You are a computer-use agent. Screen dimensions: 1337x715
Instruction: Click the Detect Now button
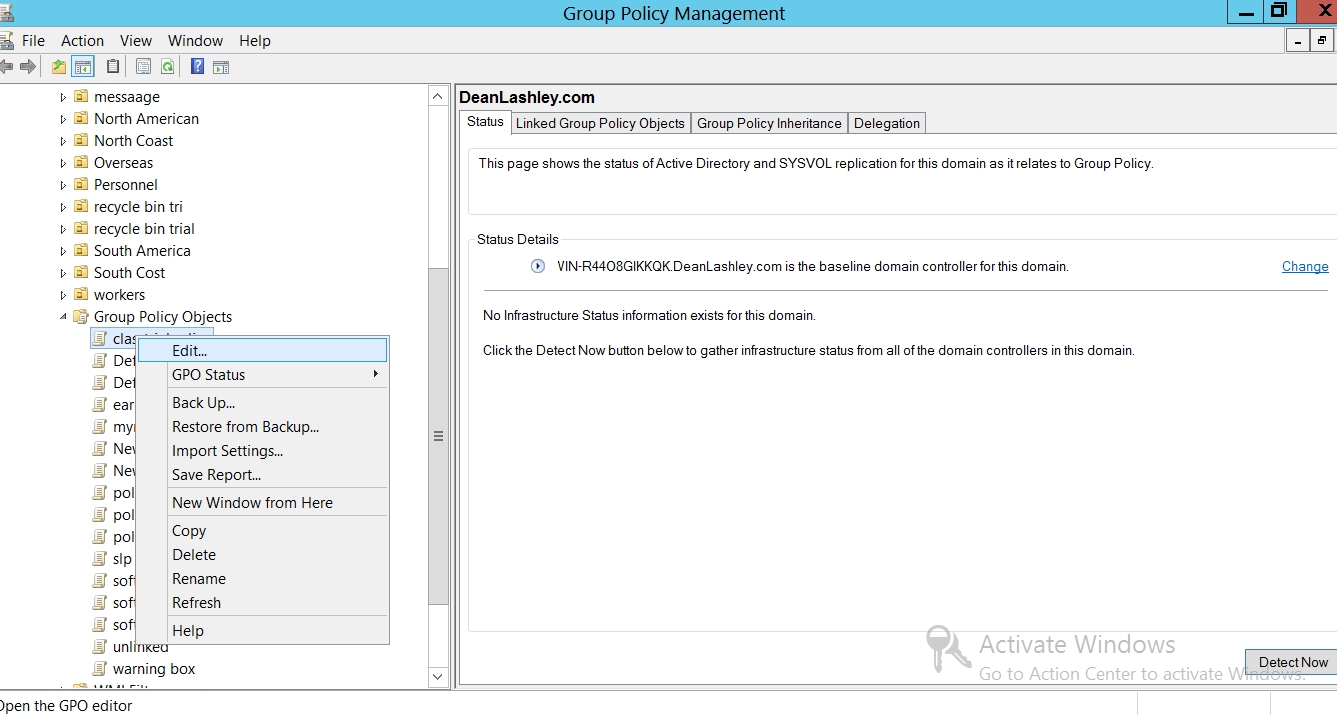(1292, 662)
